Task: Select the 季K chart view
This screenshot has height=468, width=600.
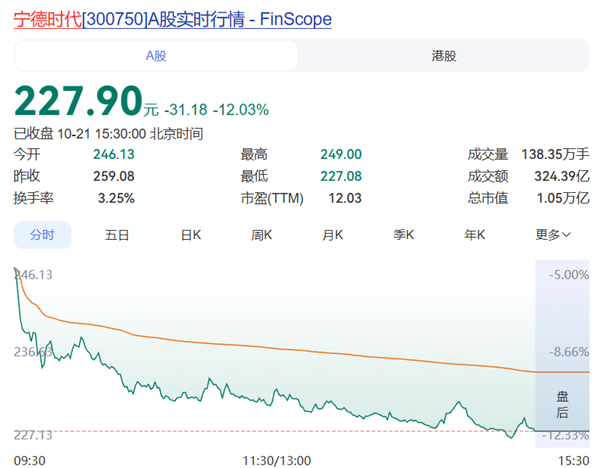Action: click(404, 235)
